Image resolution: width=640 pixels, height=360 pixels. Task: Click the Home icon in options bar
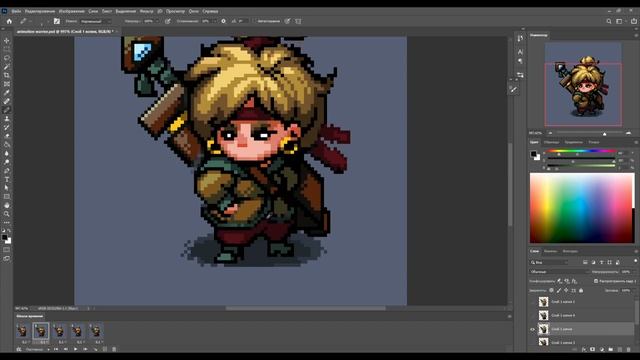9,21
